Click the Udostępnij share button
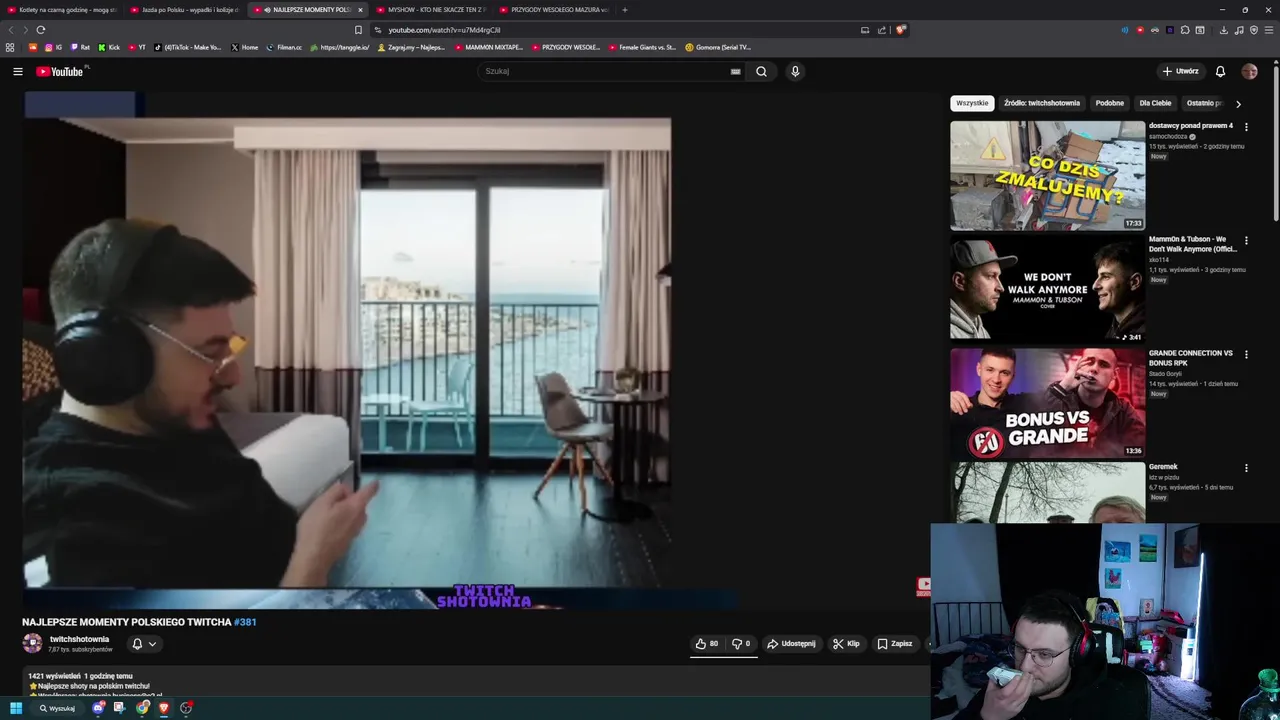The image size is (1280, 720). 791,644
